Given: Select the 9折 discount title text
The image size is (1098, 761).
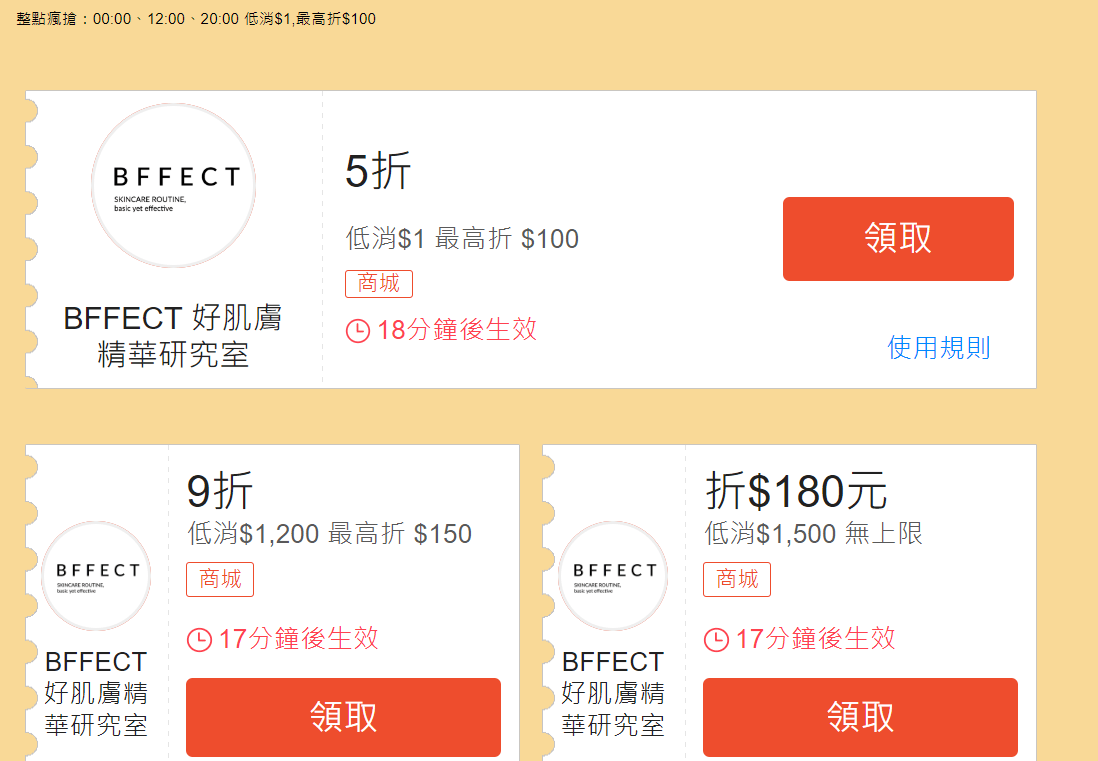Looking at the screenshot, I should pyautogui.click(x=220, y=492).
